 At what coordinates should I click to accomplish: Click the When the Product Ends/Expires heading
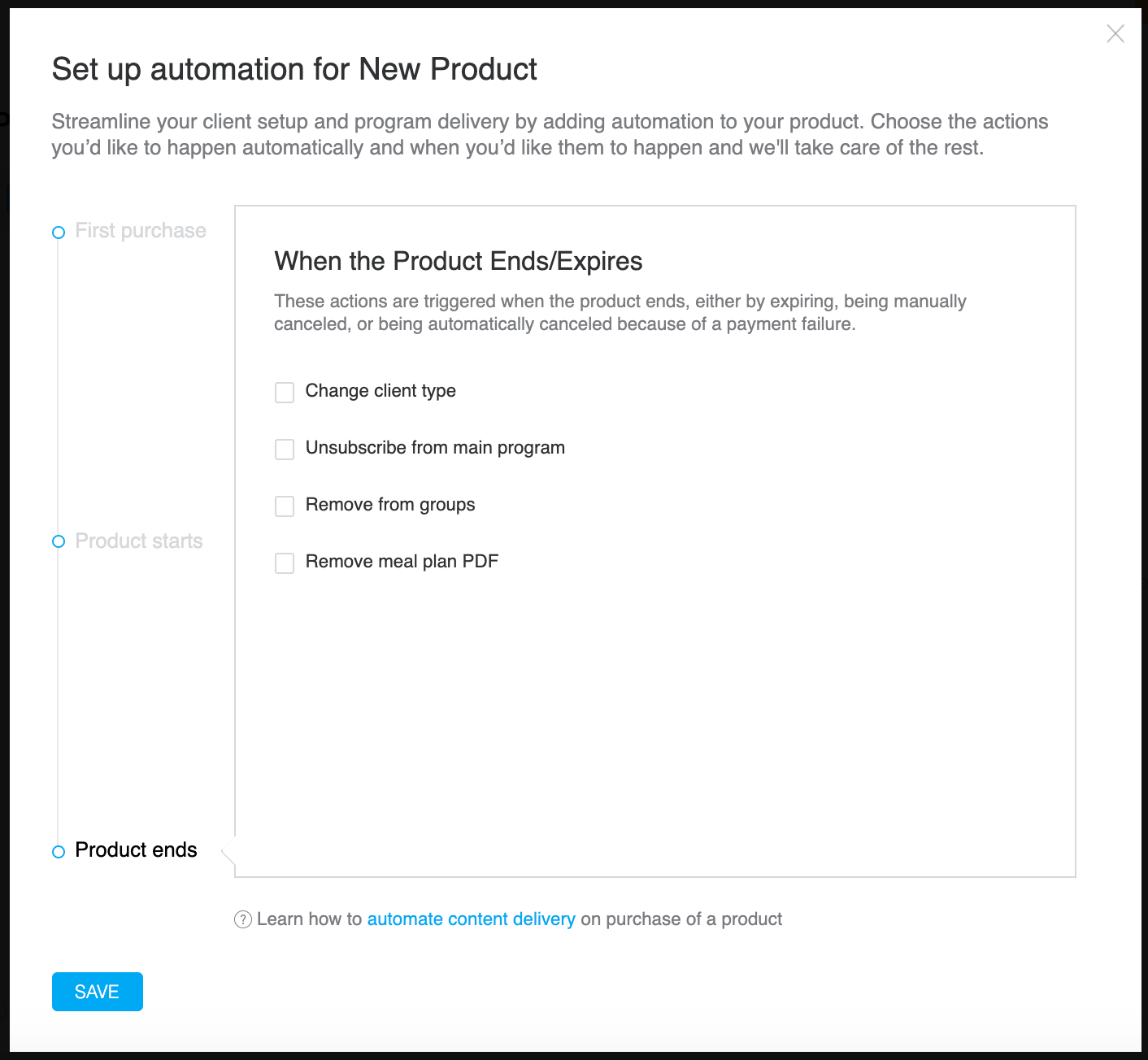pyautogui.click(x=459, y=261)
